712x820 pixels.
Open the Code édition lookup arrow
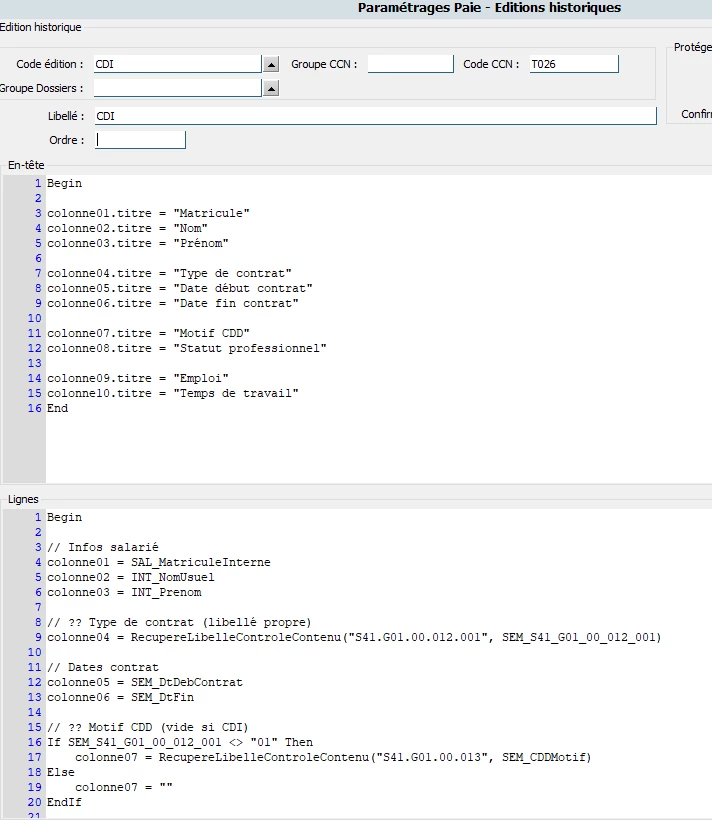tap(270, 65)
